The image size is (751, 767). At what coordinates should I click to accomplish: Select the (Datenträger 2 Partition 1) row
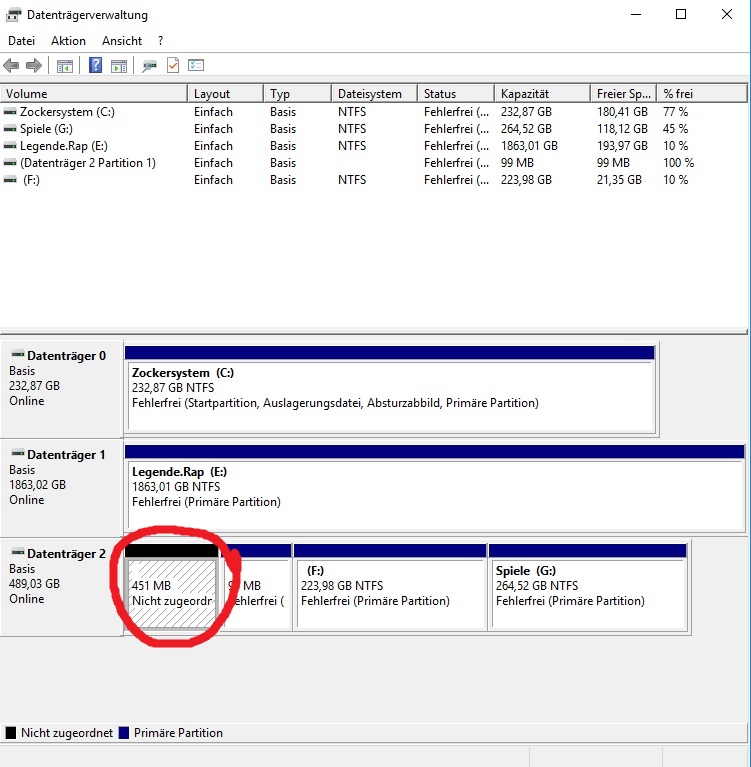pyautogui.click(x=374, y=163)
